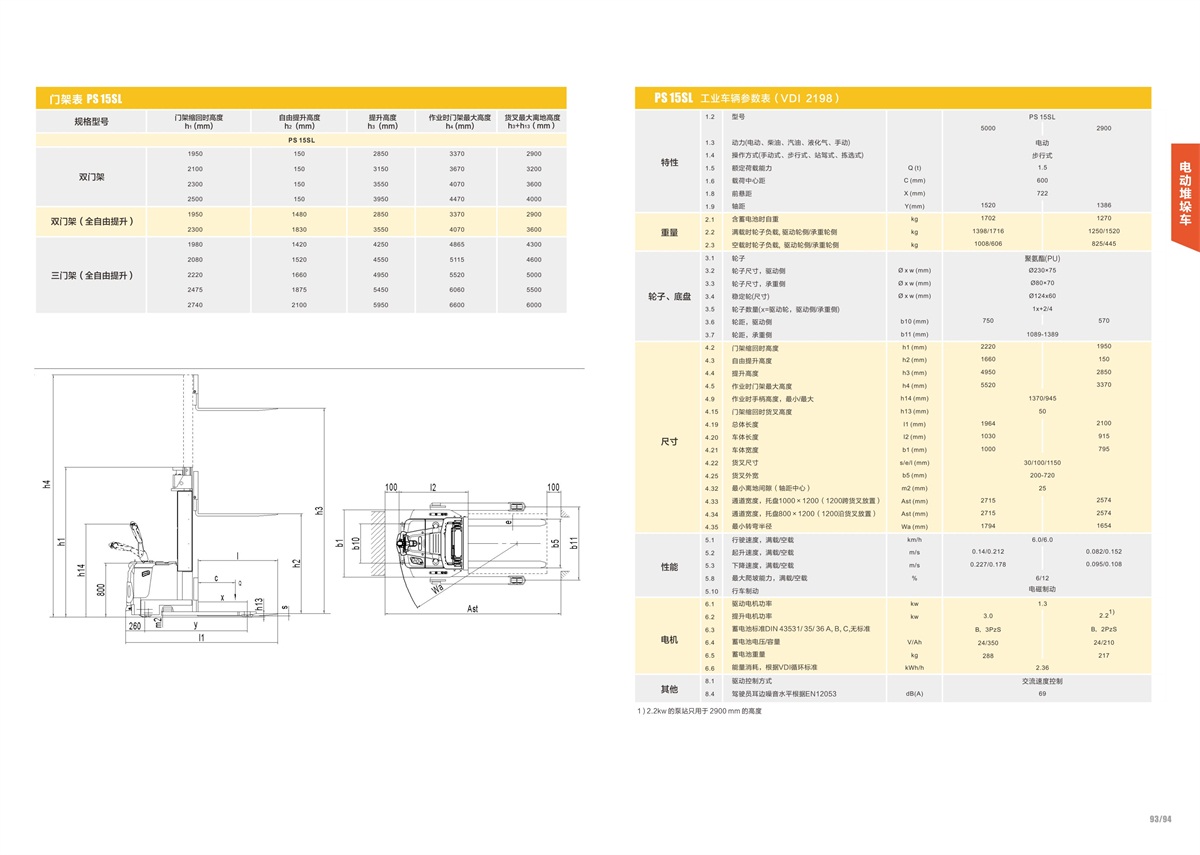
Task: Click the '门架表 PS 15SL' table header
Action: [x=301, y=98]
